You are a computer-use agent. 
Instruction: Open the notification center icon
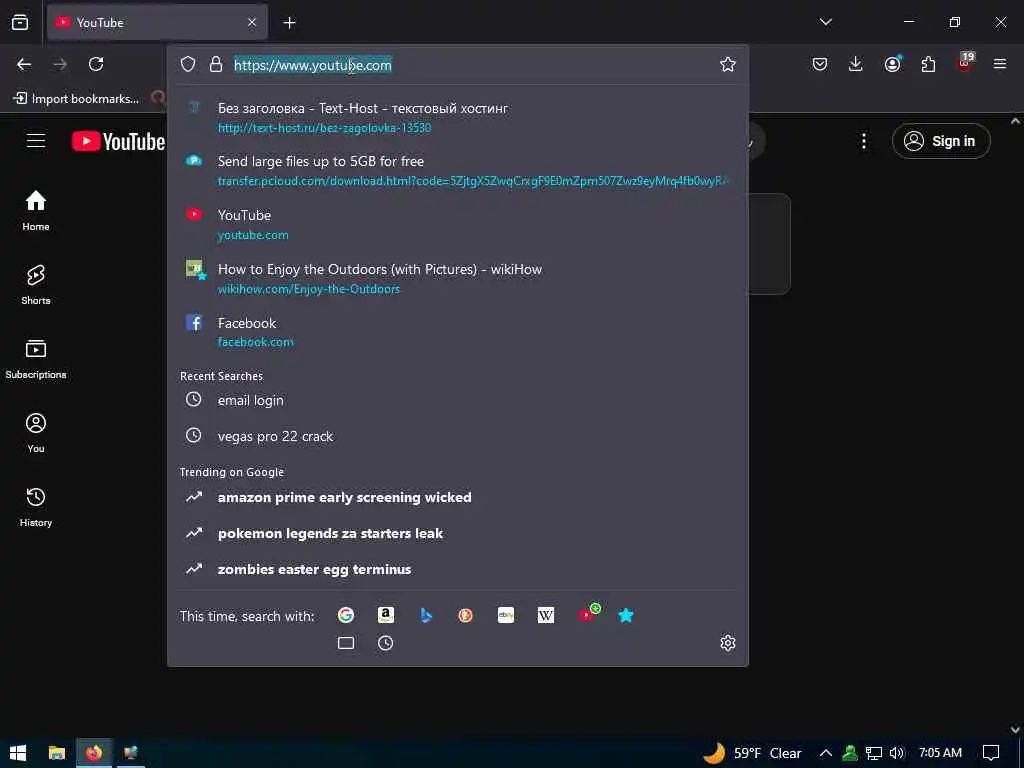[x=991, y=753]
